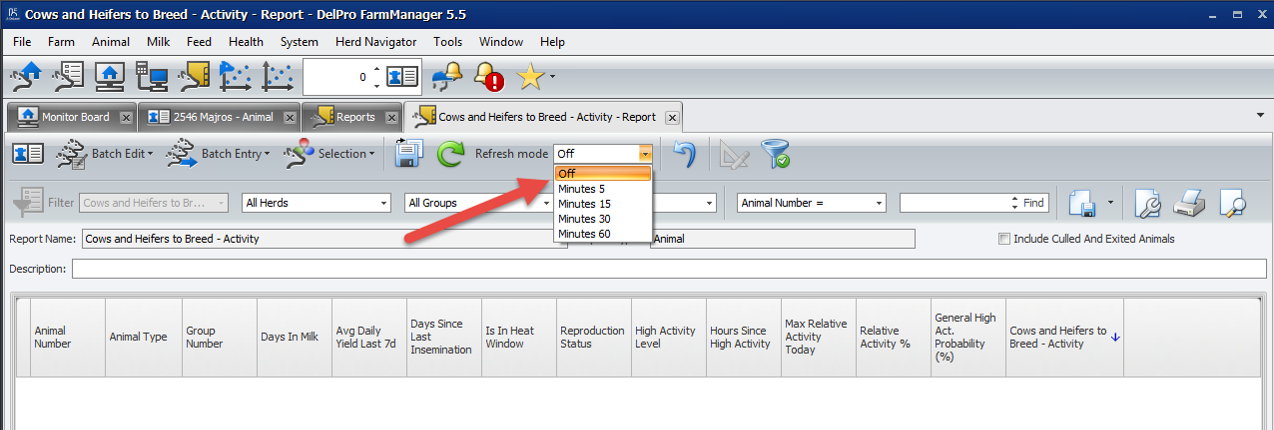
Task: Click the printer icon
Action: click(1189, 203)
